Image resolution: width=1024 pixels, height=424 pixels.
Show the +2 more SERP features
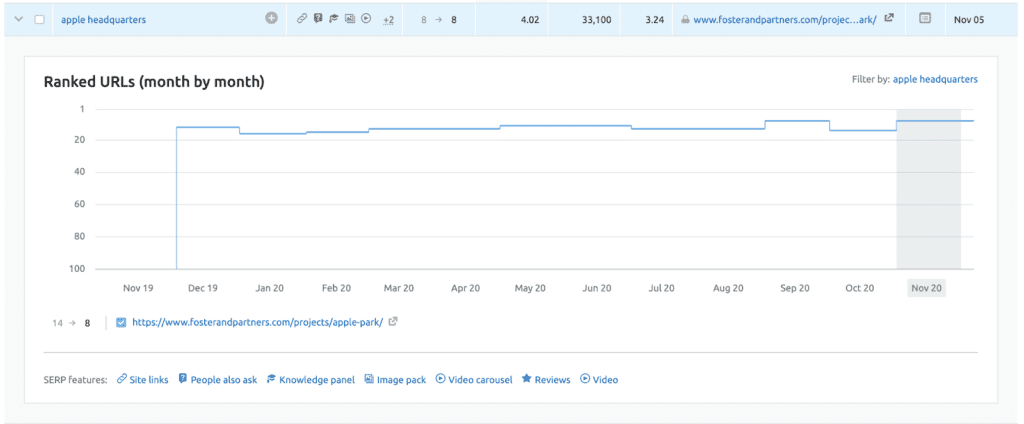(388, 20)
